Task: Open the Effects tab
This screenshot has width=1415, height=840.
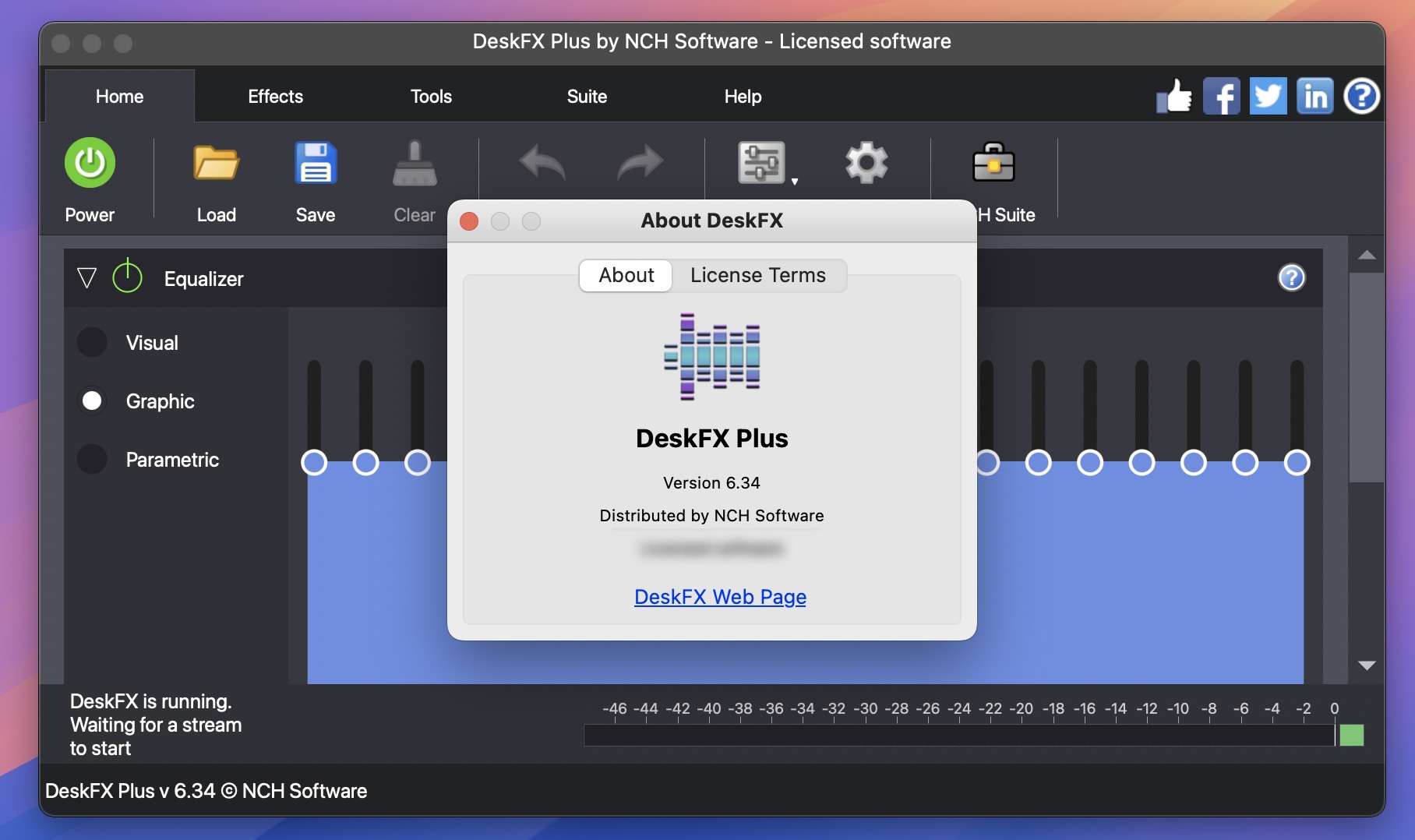Action: pos(276,97)
